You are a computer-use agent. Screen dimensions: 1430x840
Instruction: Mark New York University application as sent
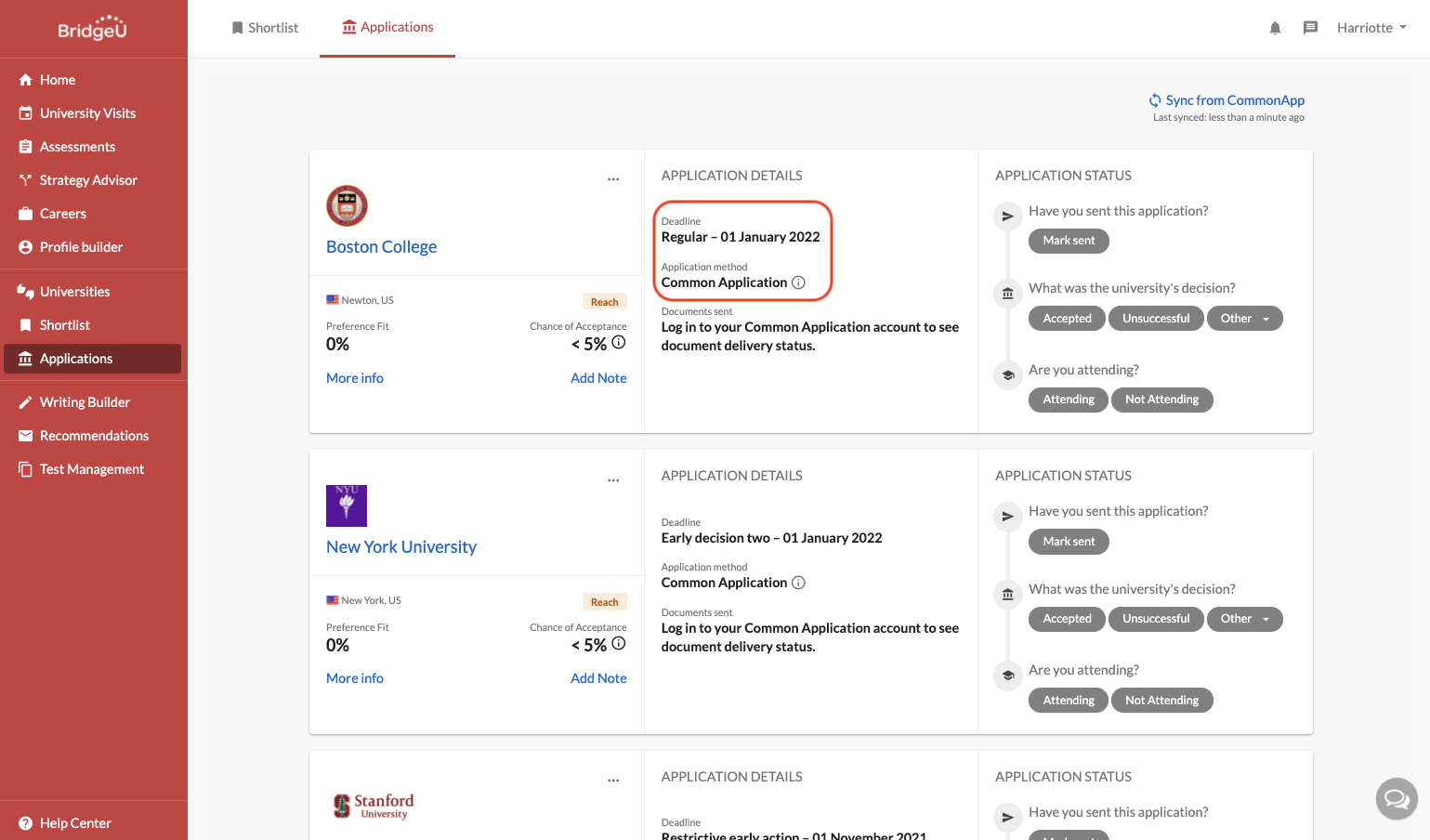click(x=1069, y=542)
